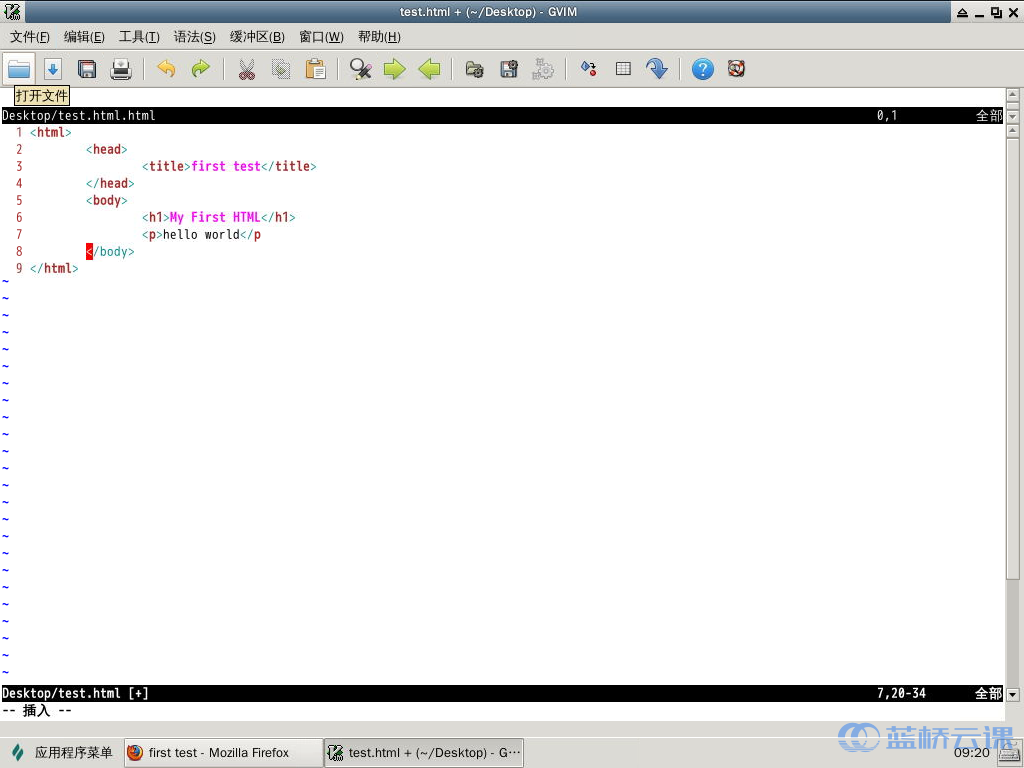Click the lifebuoy Find Help icon
Screen dimensions: 1024x768
pos(737,69)
